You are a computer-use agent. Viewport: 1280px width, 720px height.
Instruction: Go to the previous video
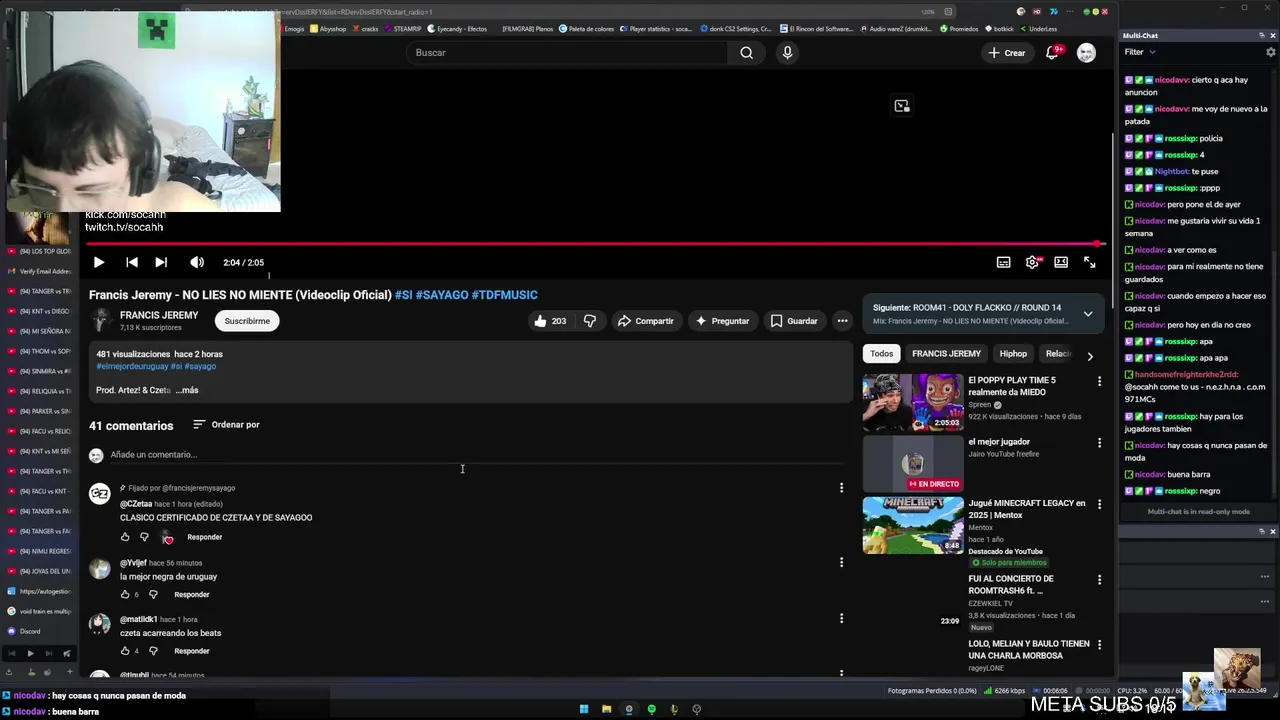click(x=131, y=262)
